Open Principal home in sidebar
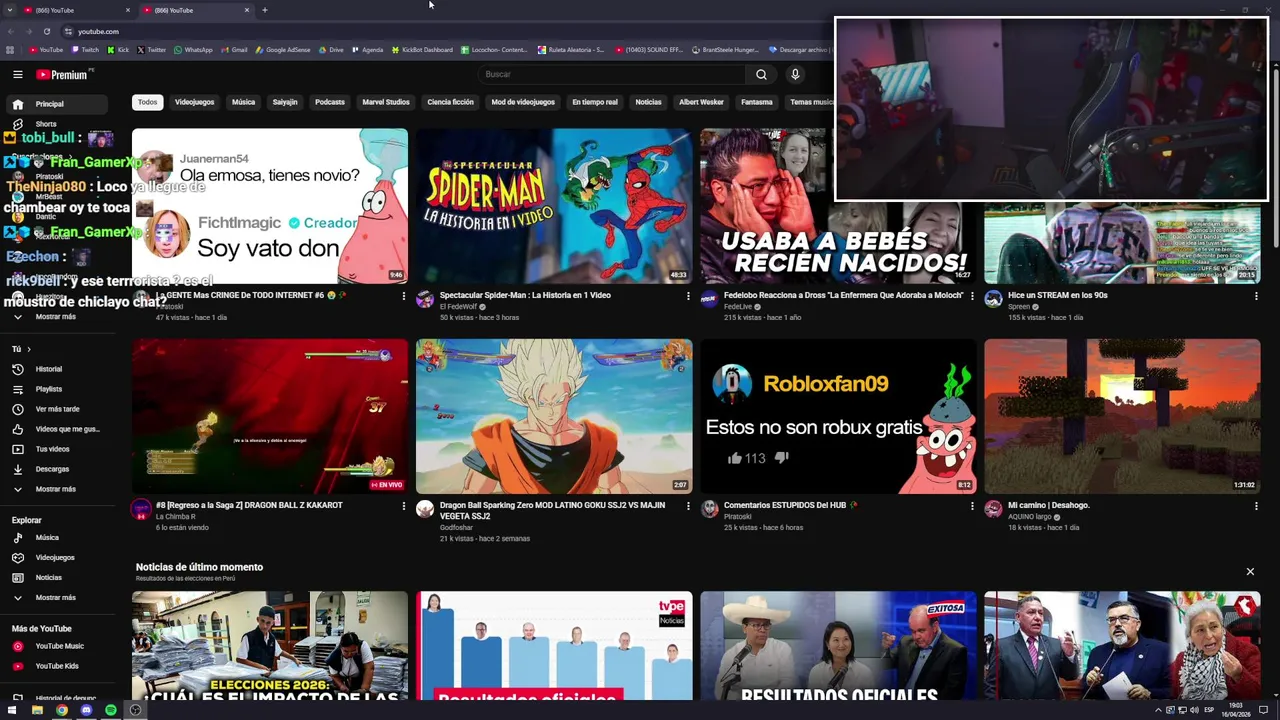1280x720 pixels. coord(57,104)
